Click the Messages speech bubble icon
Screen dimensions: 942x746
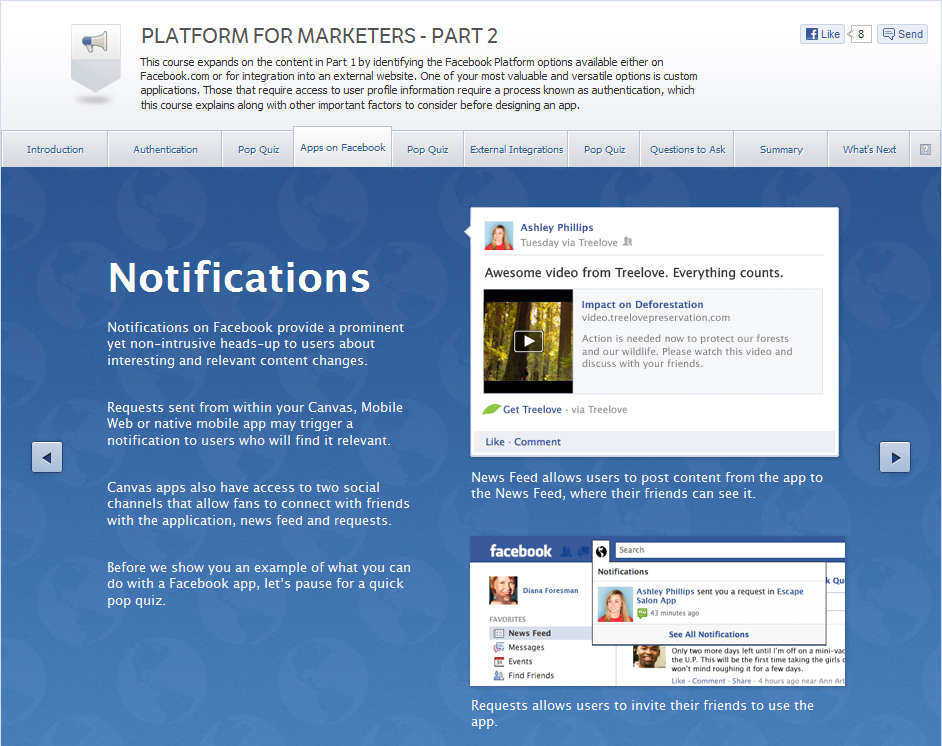tap(499, 647)
